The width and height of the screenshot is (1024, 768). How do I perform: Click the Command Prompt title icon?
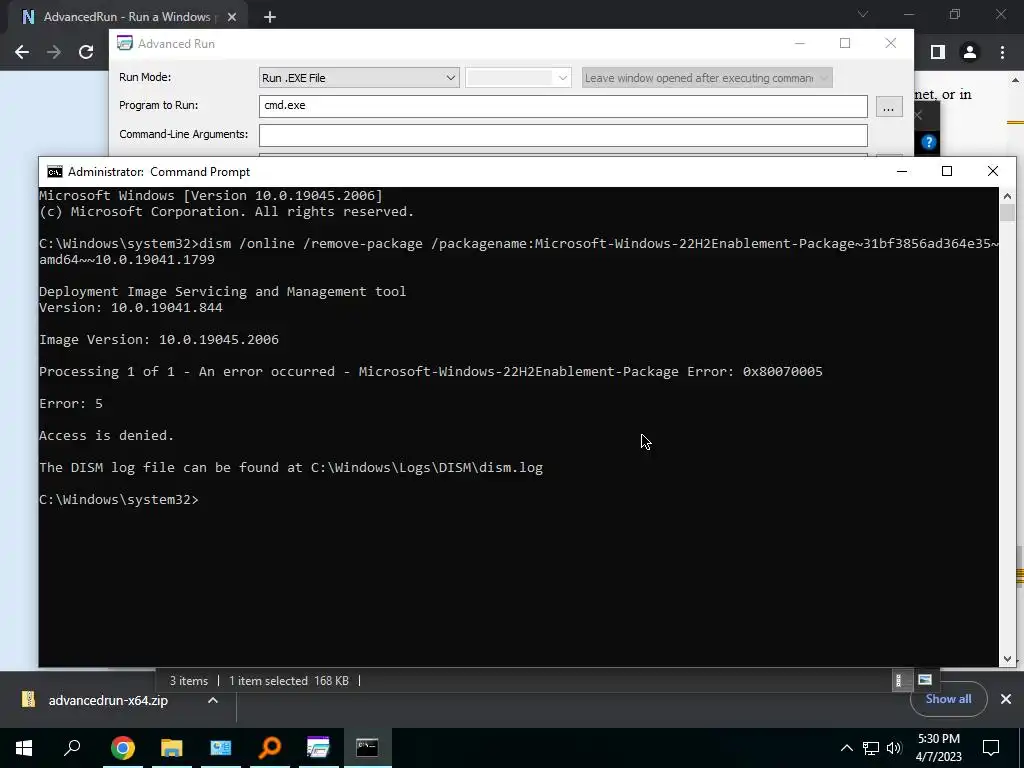(55, 172)
